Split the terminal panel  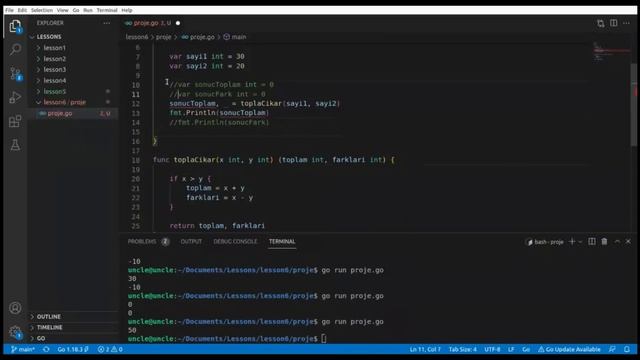(592, 242)
